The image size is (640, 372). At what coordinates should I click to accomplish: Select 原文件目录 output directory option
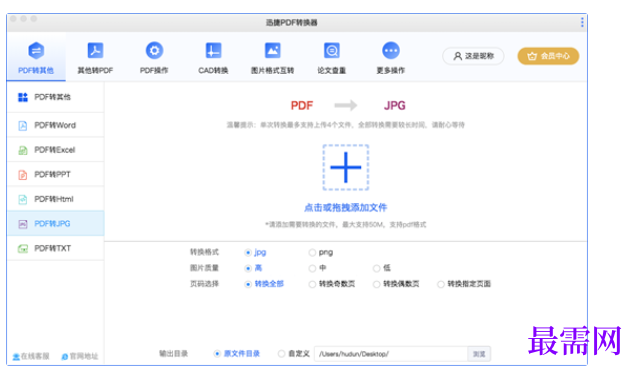pyautogui.click(x=217, y=354)
